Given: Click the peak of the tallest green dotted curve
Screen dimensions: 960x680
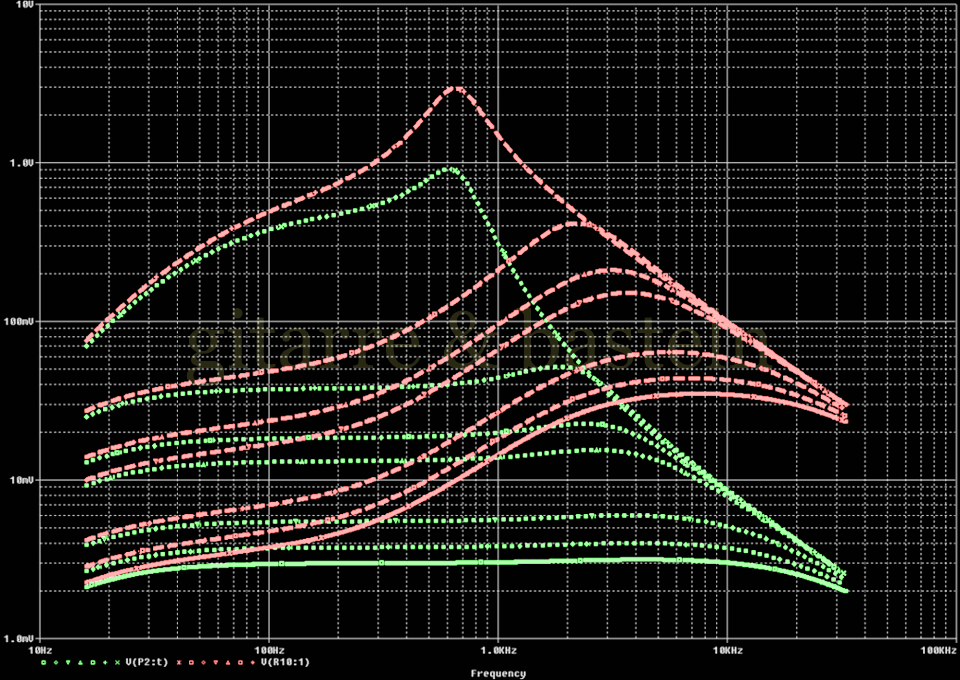Looking at the screenshot, I should point(451,169).
